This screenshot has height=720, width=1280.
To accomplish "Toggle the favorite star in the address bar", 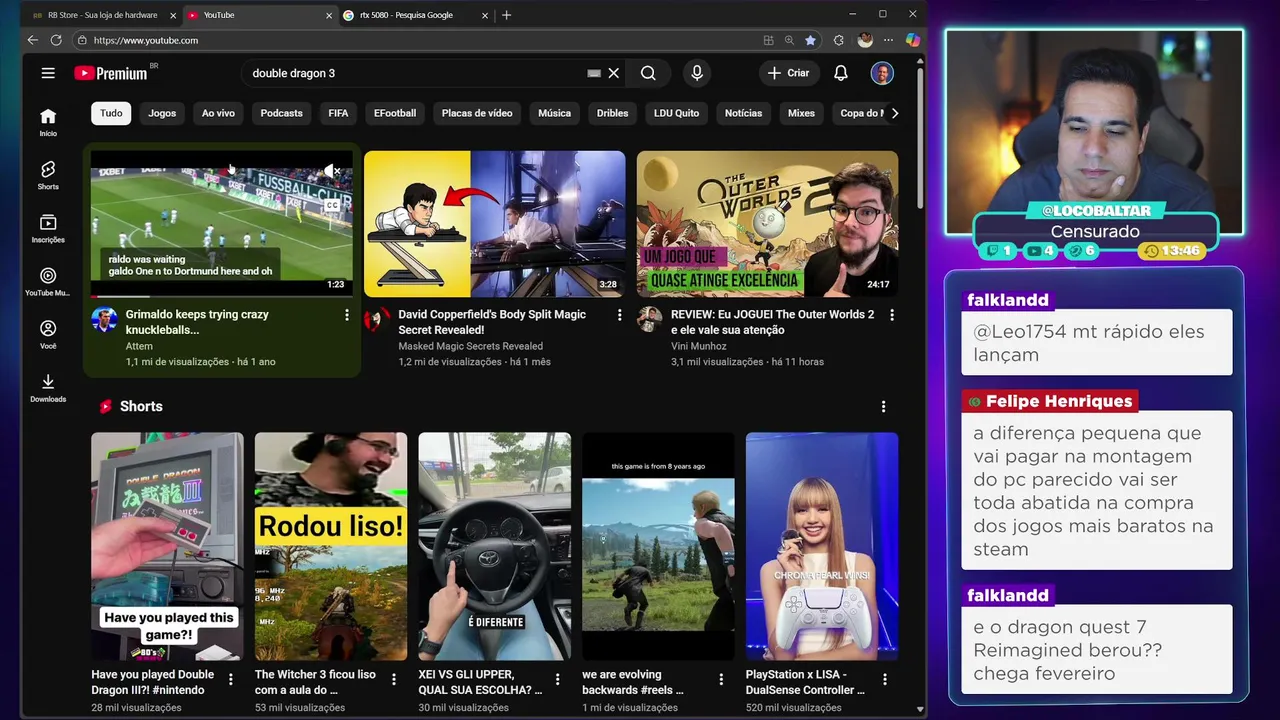I will coord(810,40).
